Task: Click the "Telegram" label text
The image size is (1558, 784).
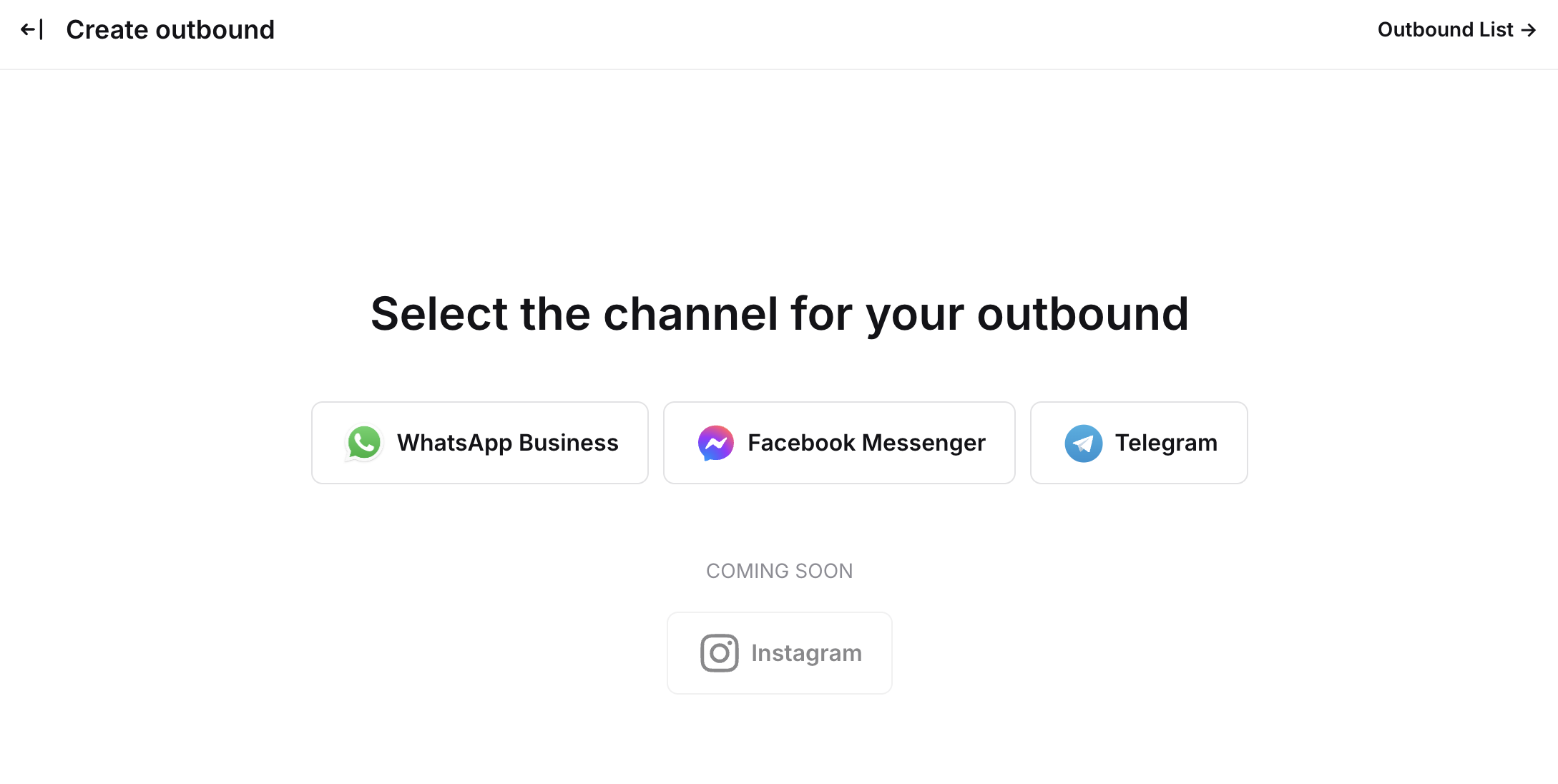Action: click(x=1166, y=443)
